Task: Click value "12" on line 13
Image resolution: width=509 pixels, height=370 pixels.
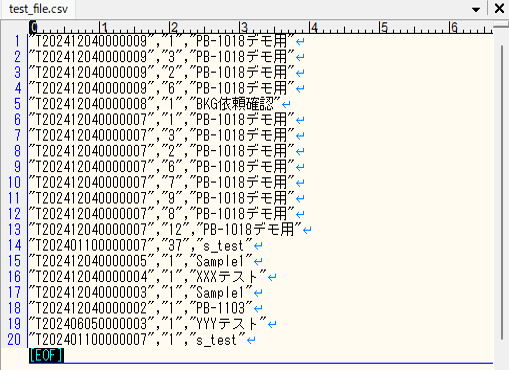Action: pyautogui.click(x=175, y=230)
